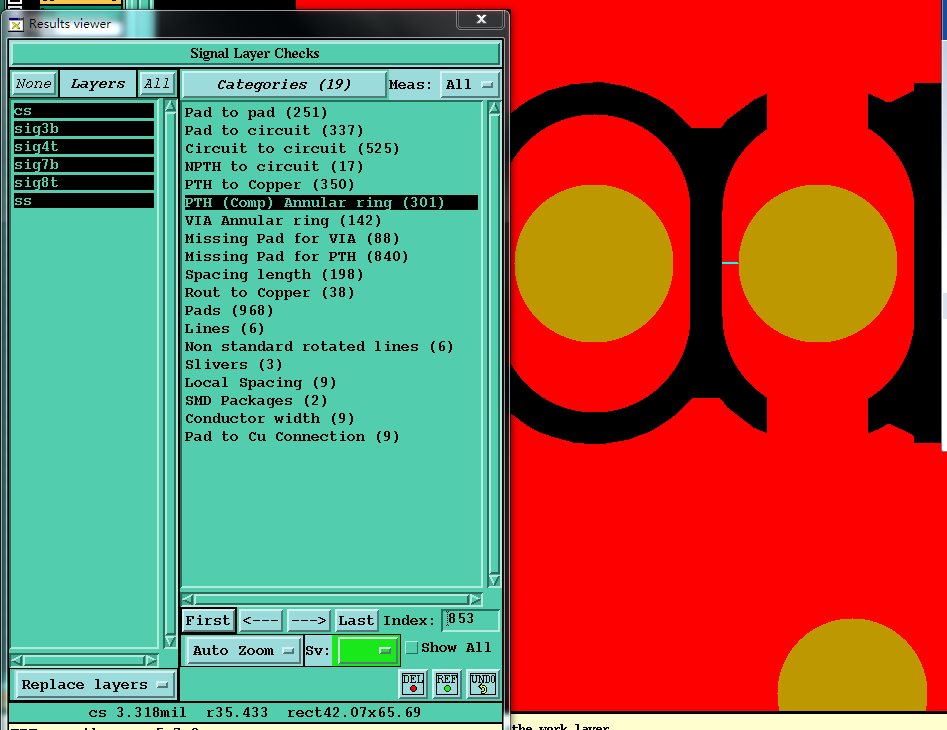Select Conductor width (9) category
Screen dimensions: 947x730
269,418
